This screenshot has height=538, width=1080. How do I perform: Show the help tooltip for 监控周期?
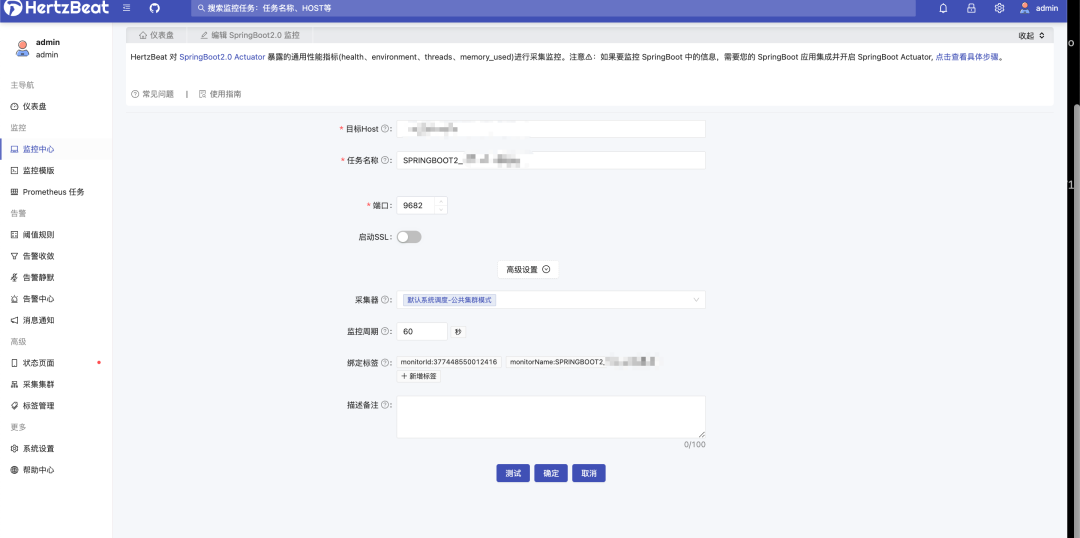pyautogui.click(x=385, y=331)
